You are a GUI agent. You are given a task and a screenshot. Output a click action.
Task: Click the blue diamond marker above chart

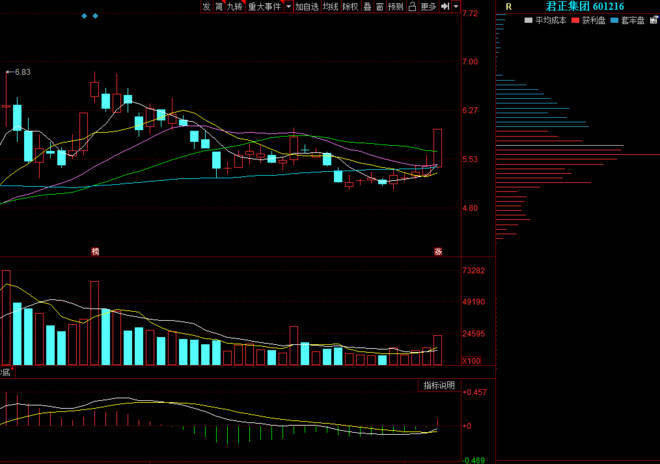point(85,16)
